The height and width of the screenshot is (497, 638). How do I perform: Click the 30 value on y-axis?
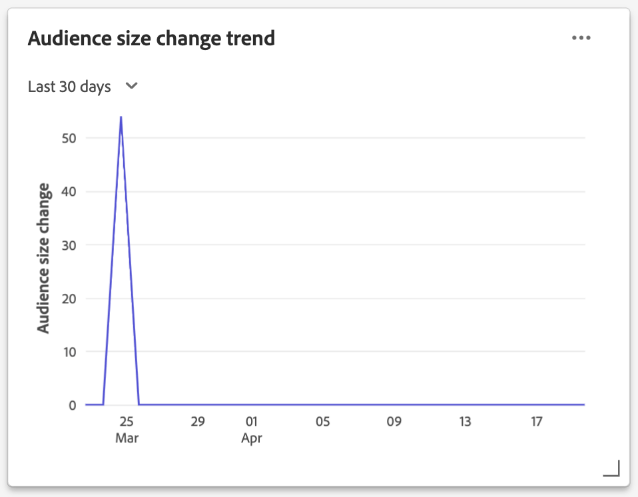point(69,245)
